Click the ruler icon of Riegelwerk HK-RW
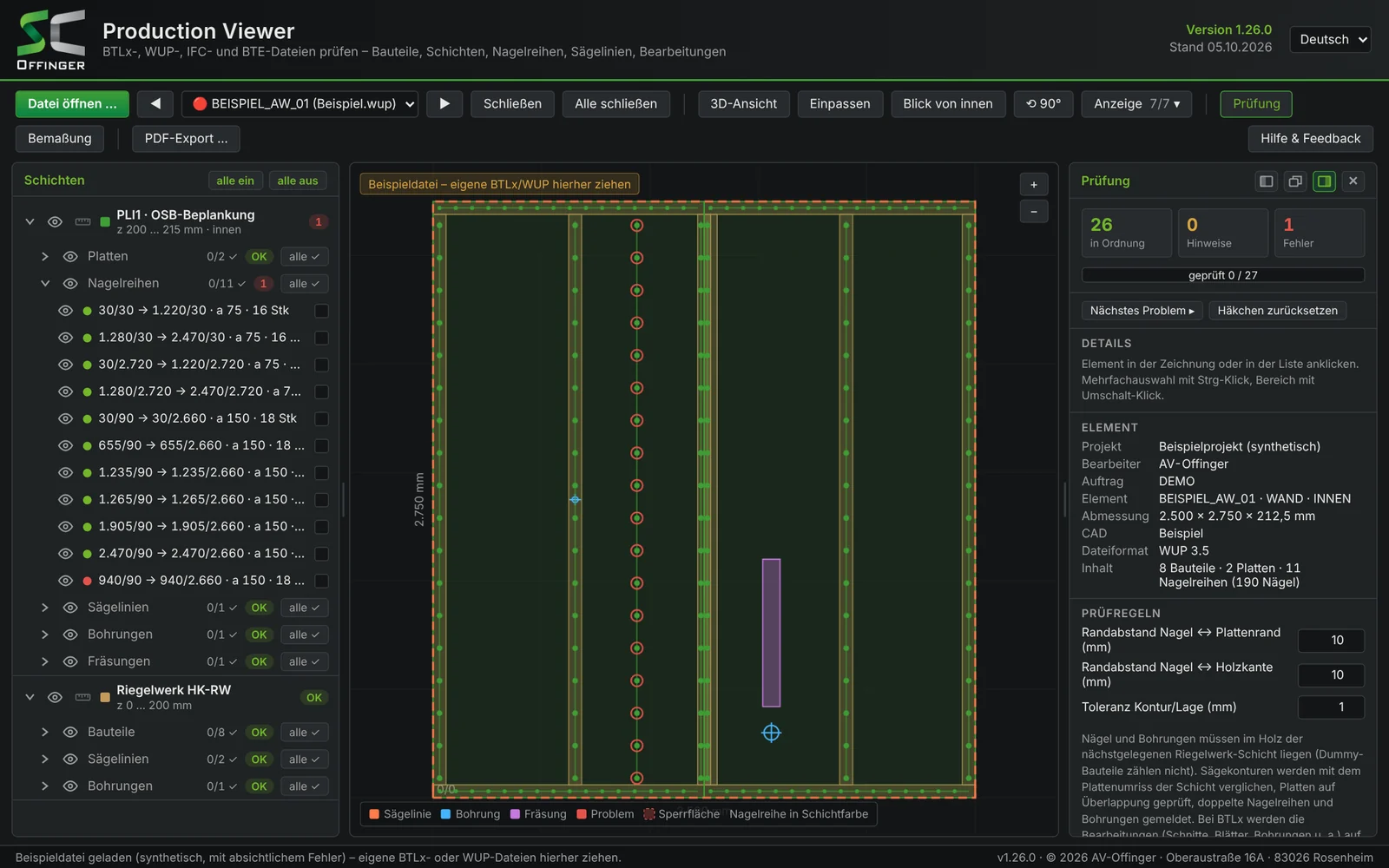Viewport: 1389px width, 868px height. pyautogui.click(x=82, y=697)
